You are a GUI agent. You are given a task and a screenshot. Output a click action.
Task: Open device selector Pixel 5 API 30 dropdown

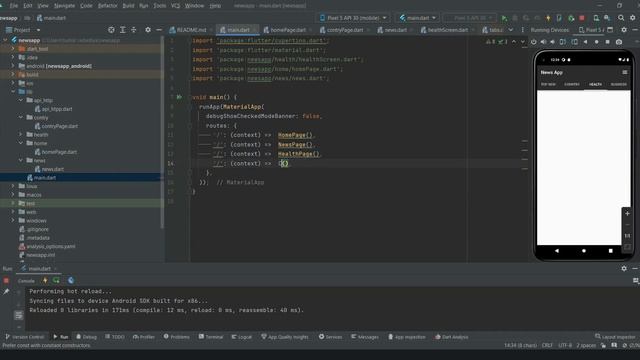pyautogui.click(x=353, y=18)
